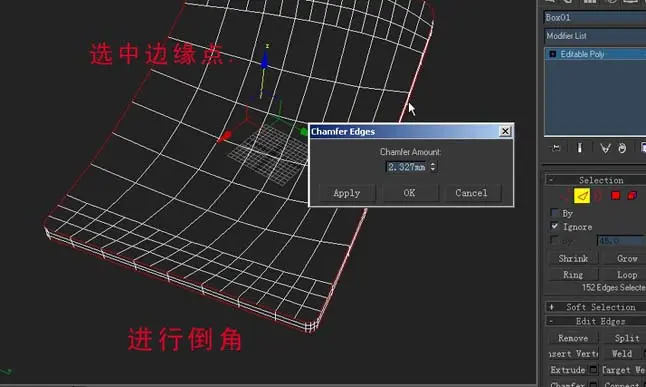The width and height of the screenshot is (646, 387).
Task: Select the Edge sub-object level icon
Action: [582, 196]
